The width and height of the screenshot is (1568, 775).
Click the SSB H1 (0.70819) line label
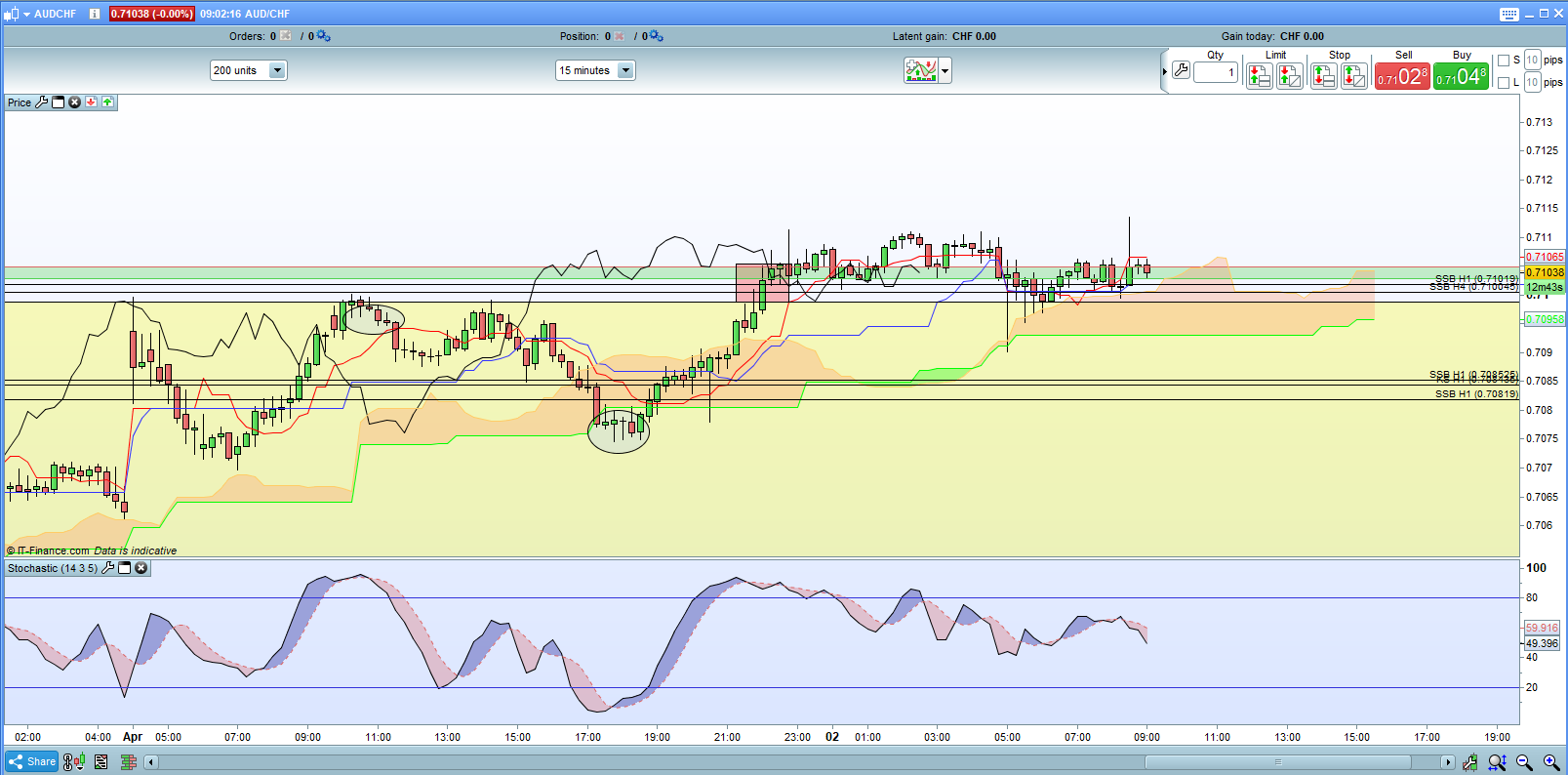[x=1476, y=394]
